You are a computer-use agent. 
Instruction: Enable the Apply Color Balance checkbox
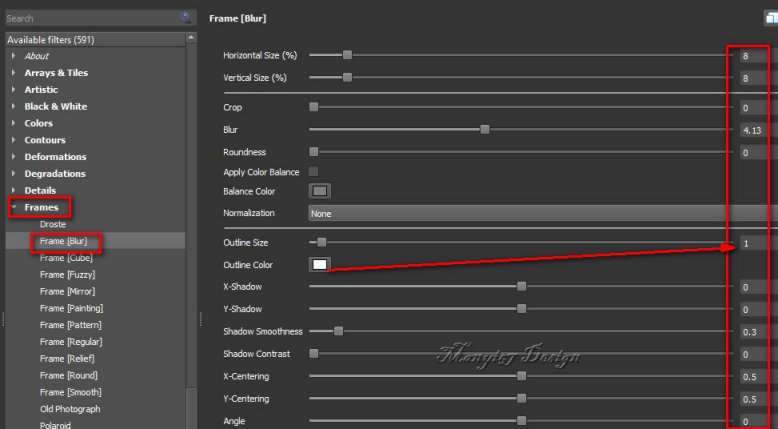(x=314, y=172)
